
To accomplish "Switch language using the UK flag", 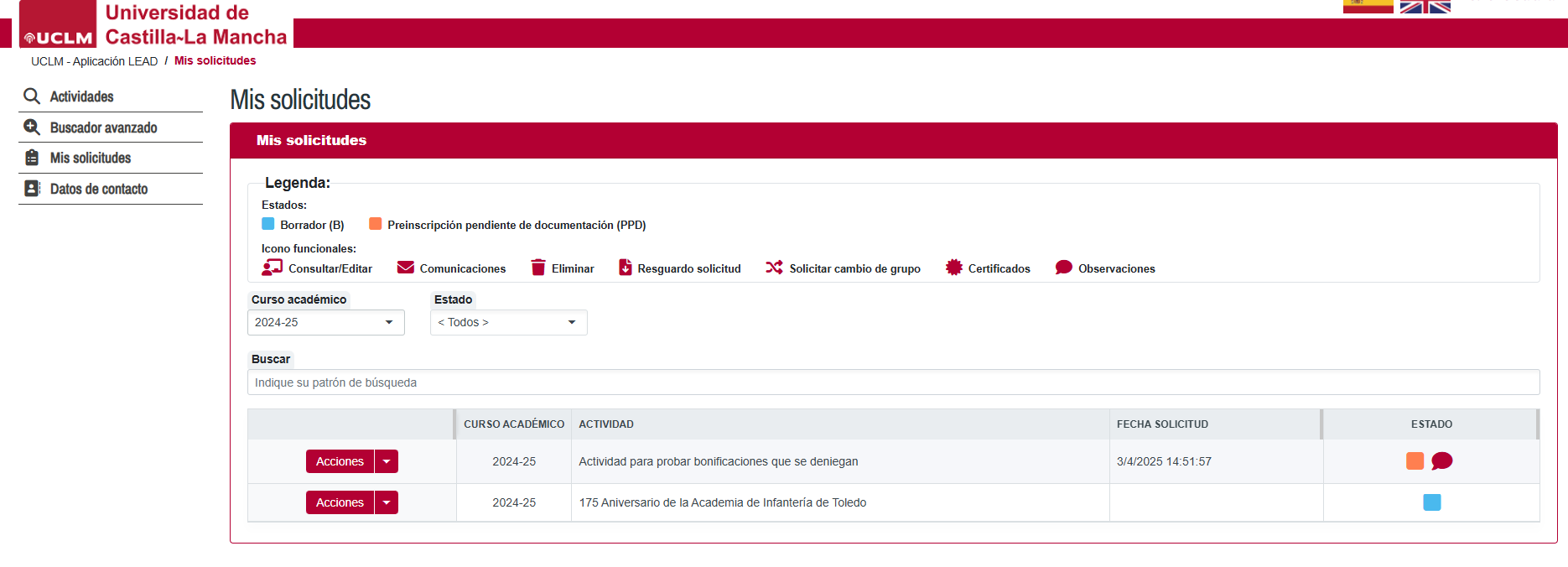I will click(1425, 7).
